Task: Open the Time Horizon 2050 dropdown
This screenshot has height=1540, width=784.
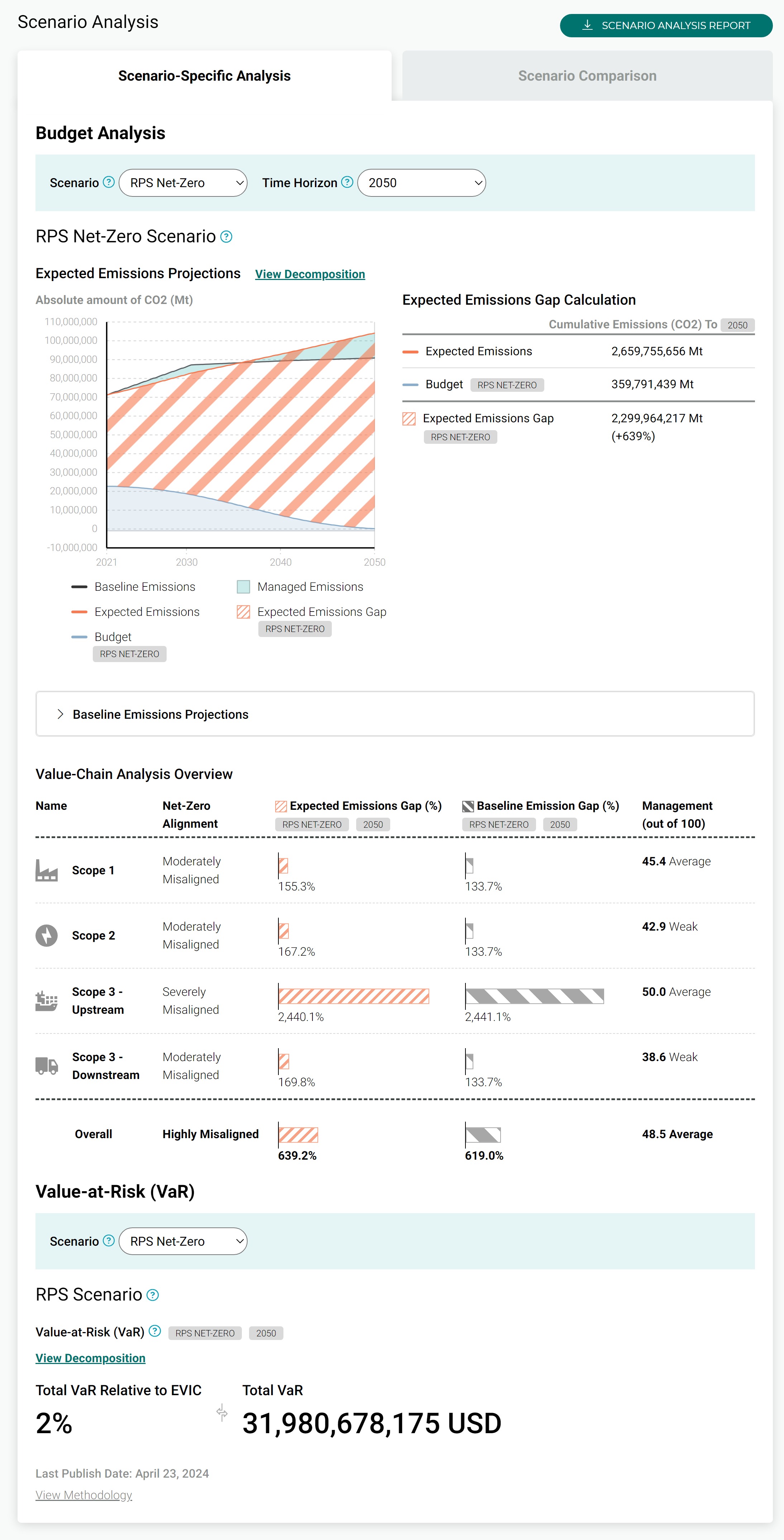Action: pos(421,183)
